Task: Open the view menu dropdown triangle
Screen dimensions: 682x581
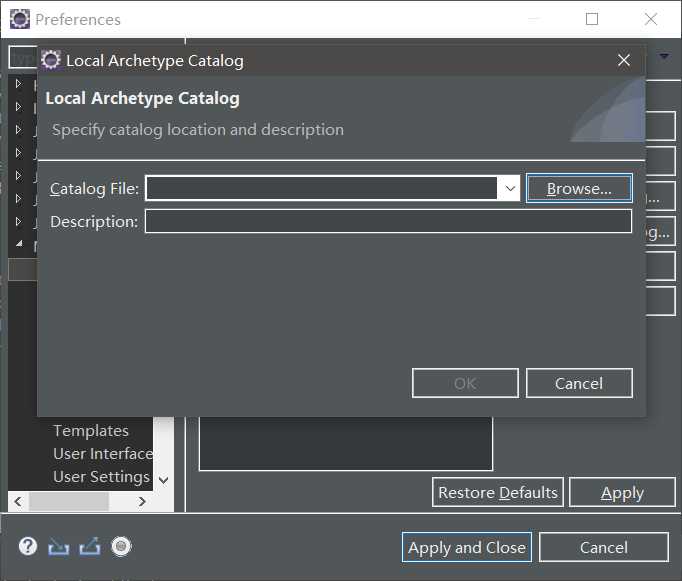Action: coord(664,56)
